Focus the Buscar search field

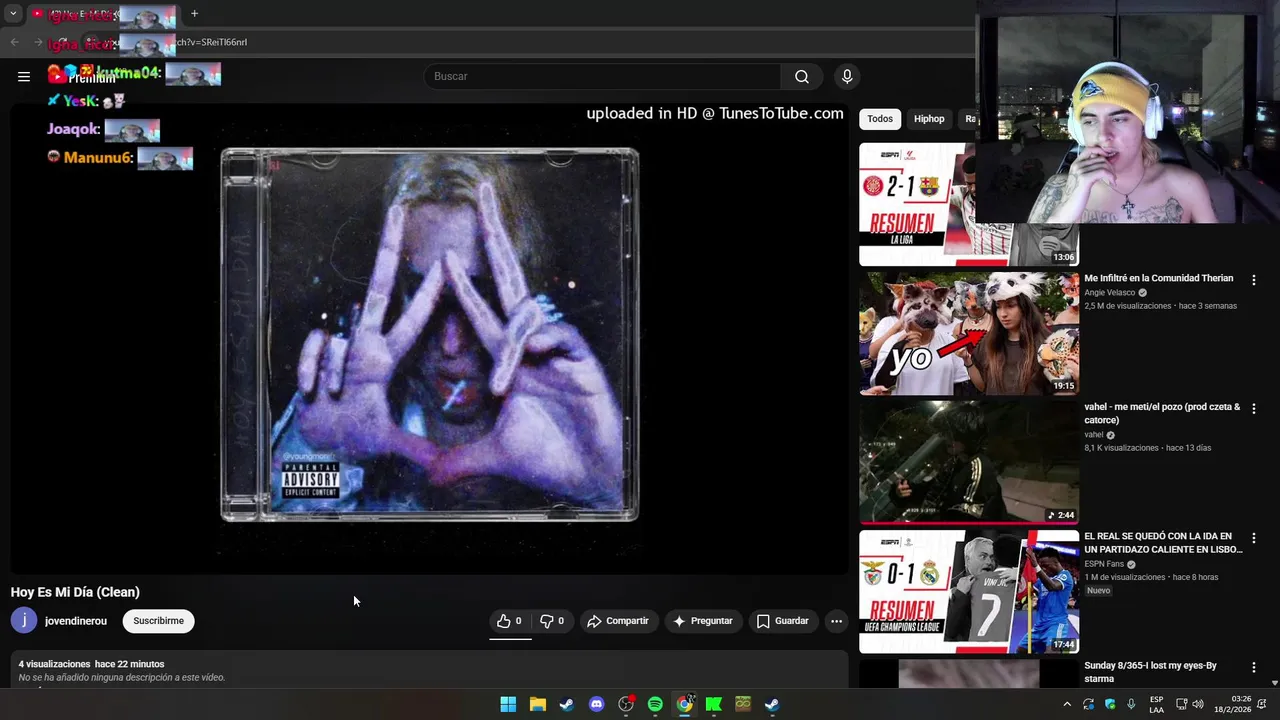point(602,76)
